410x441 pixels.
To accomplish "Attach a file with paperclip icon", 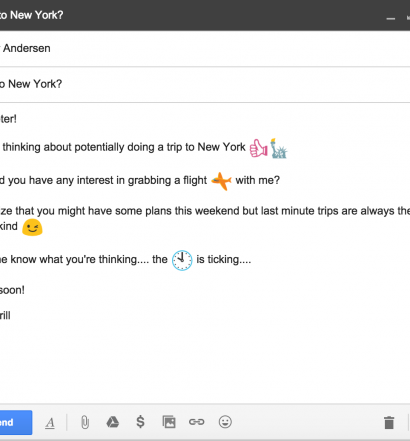I will coord(85,422).
